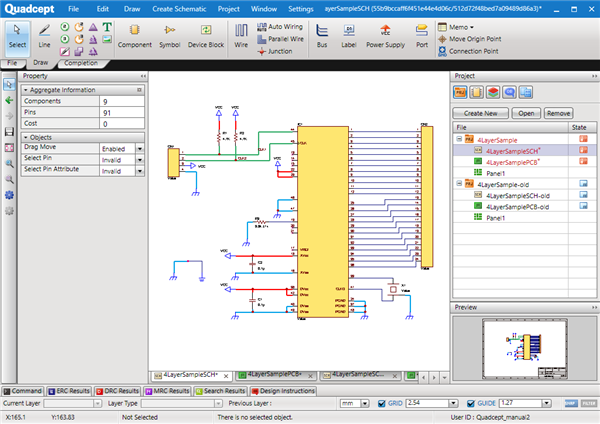The height and width of the screenshot is (424, 600).
Task: Open the DRC Results tab
Action: pyautogui.click(x=117, y=391)
